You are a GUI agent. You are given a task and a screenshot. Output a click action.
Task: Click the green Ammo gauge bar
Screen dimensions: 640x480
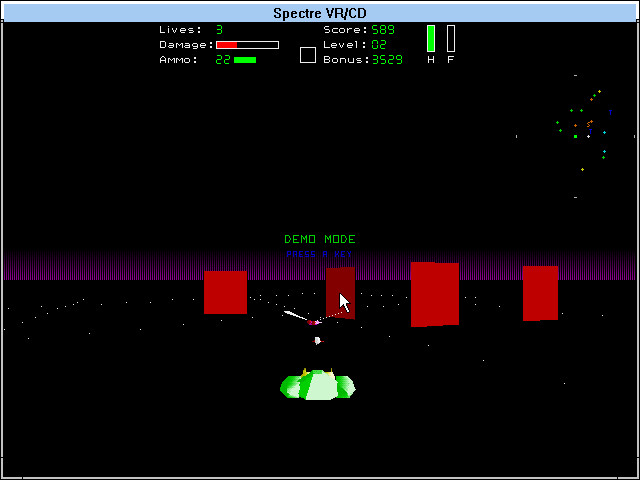(x=245, y=60)
